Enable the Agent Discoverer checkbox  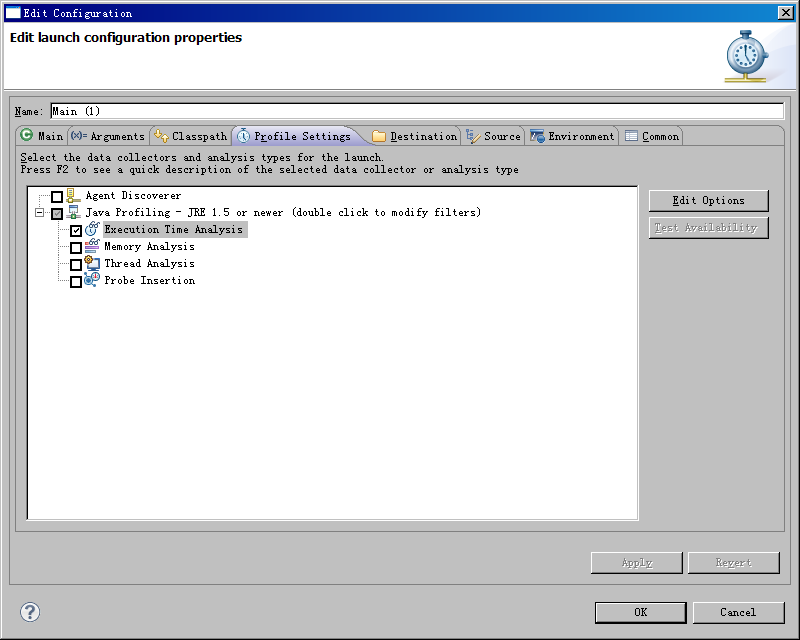point(57,196)
